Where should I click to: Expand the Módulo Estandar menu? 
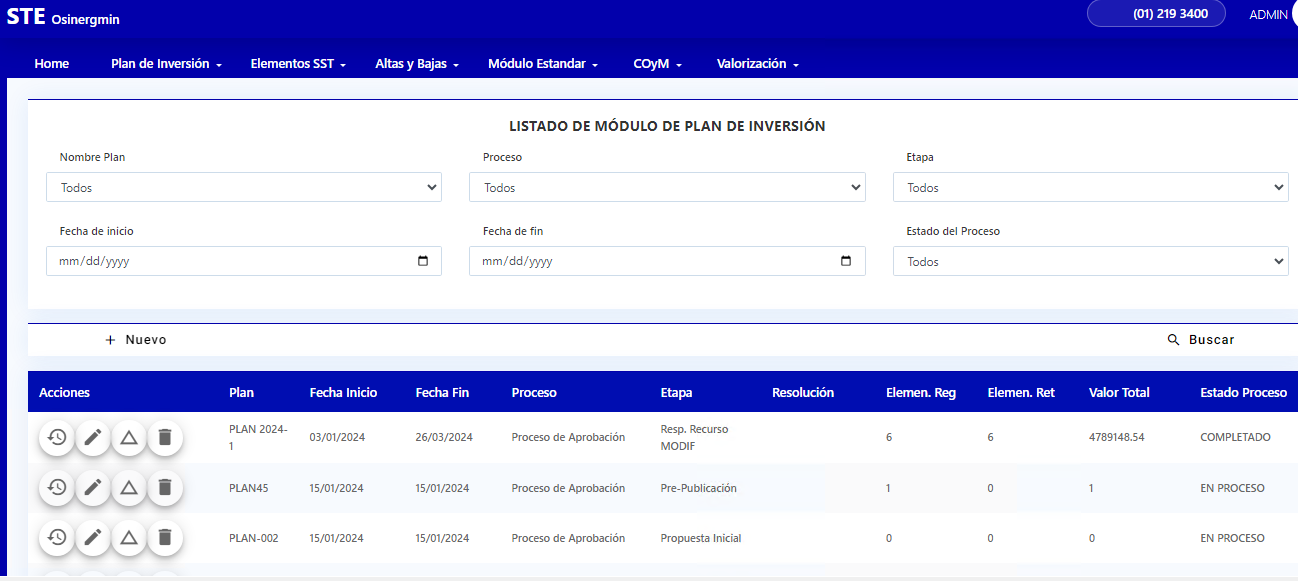click(543, 64)
